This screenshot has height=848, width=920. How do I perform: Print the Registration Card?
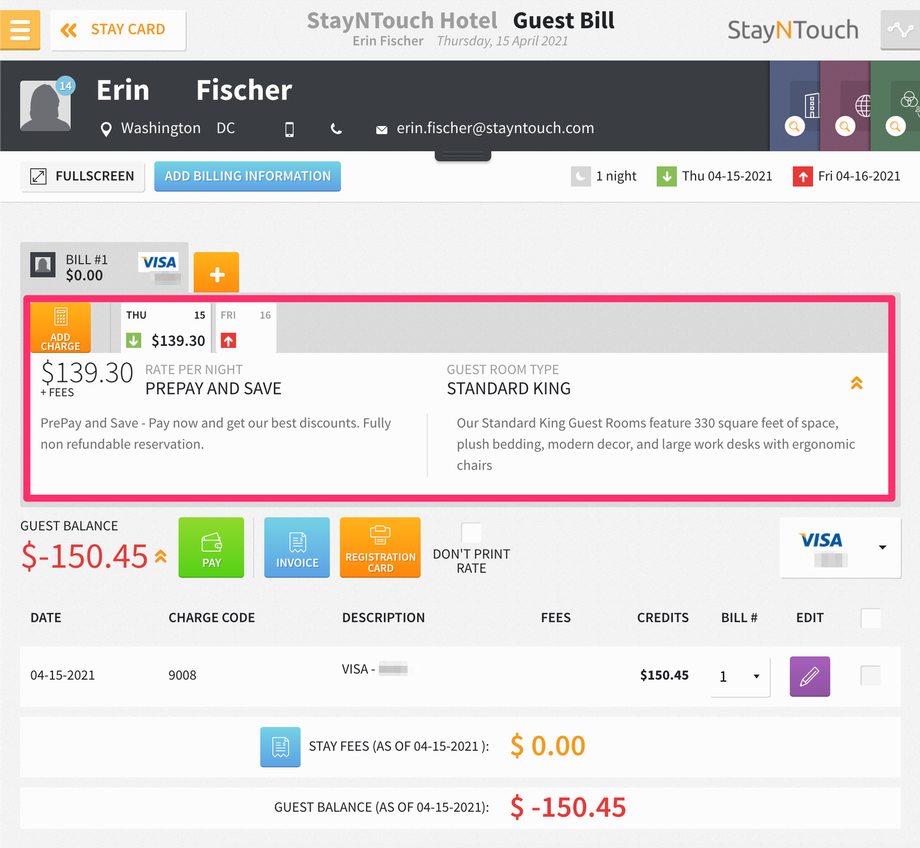pyautogui.click(x=380, y=548)
